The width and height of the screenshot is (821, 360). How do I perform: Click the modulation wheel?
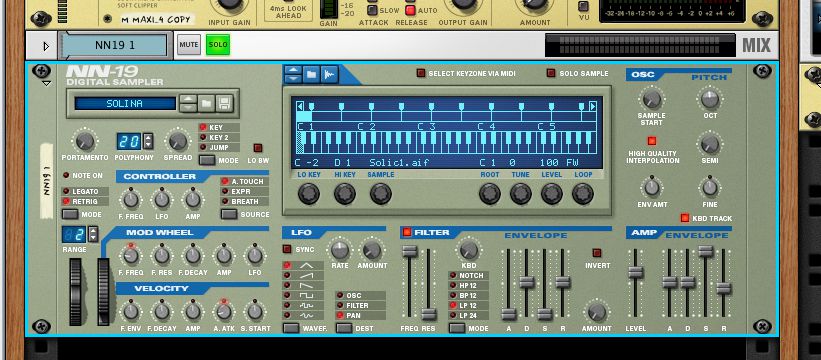103,292
